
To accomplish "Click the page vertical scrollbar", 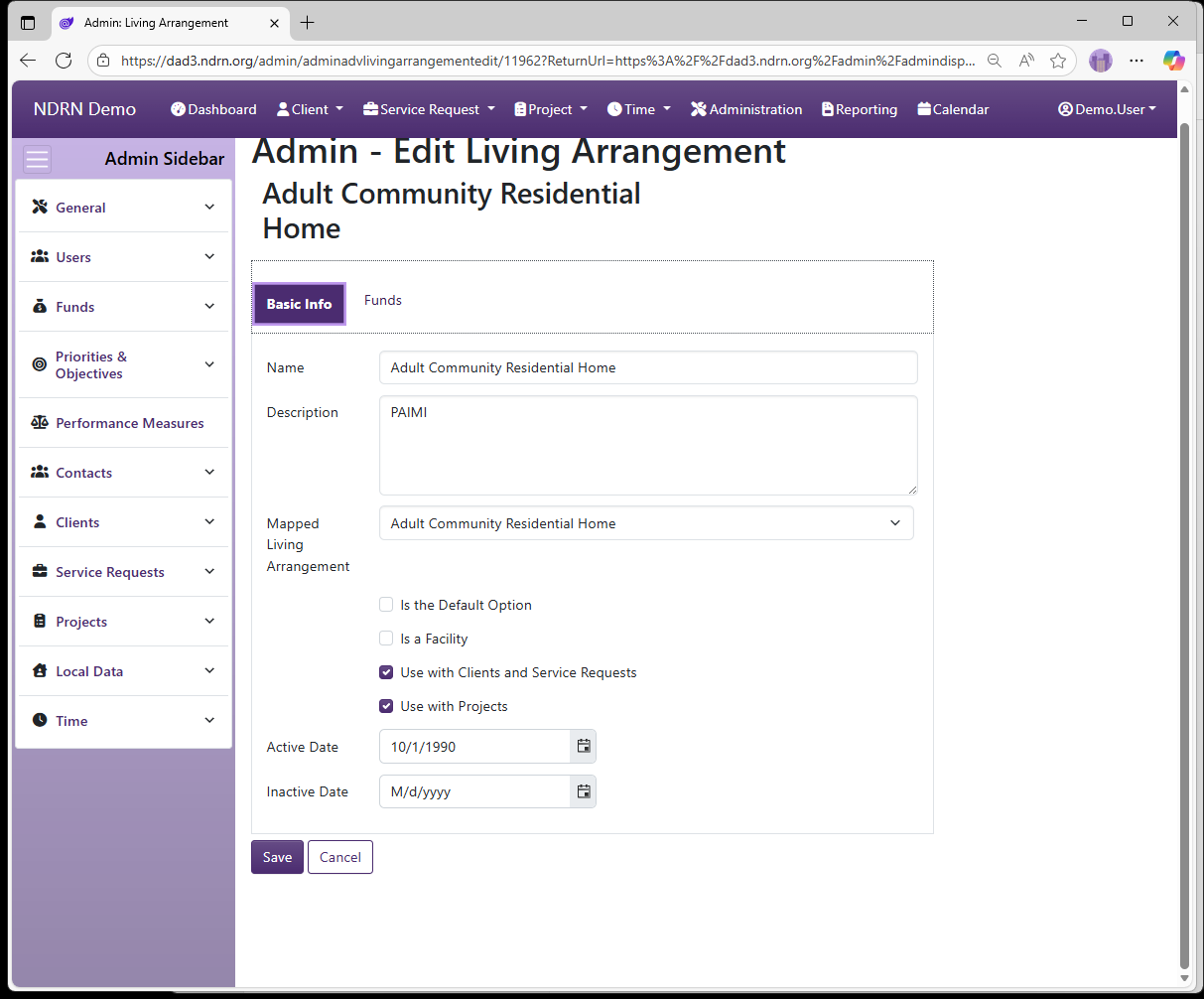I will [x=1183, y=546].
